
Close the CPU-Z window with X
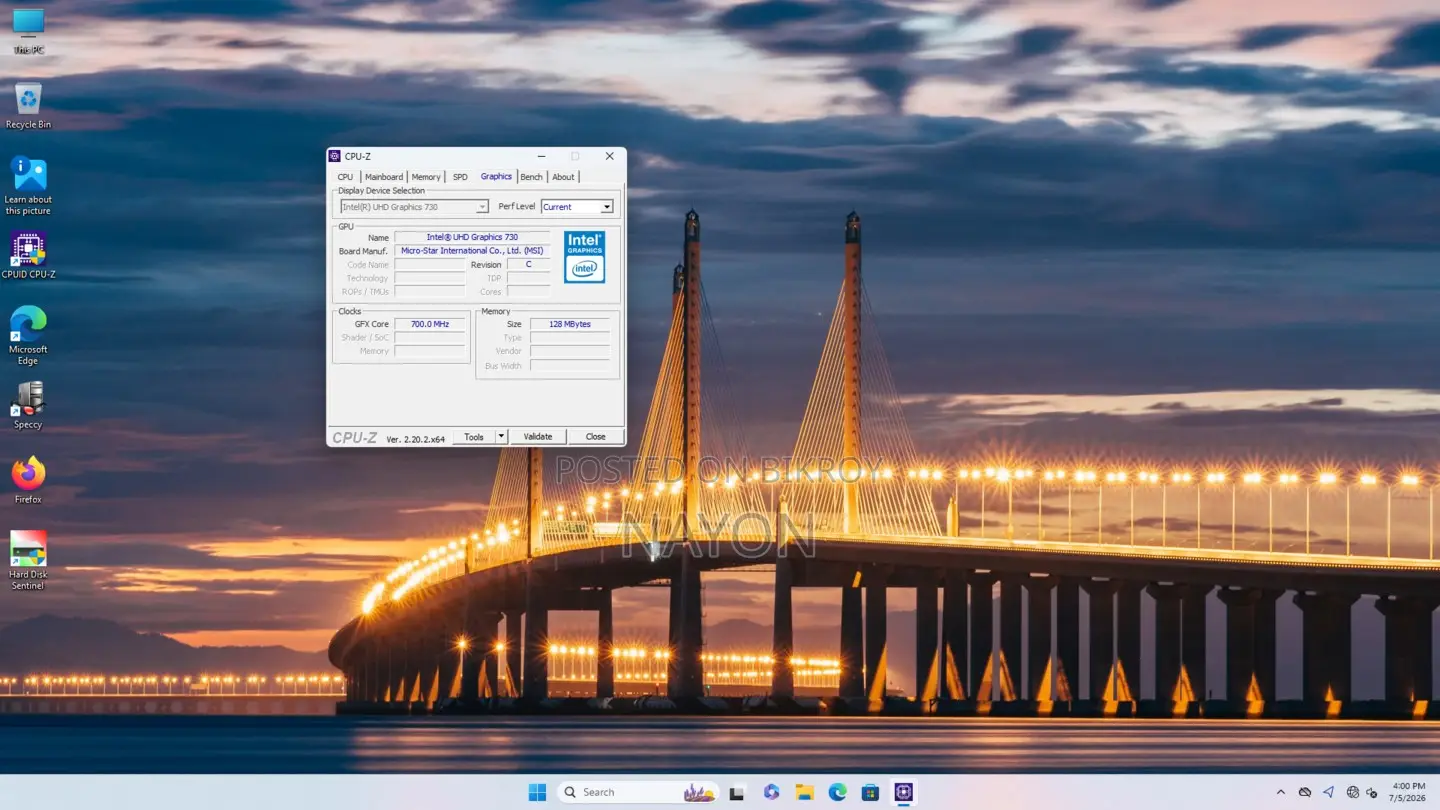(x=609, y=156)
